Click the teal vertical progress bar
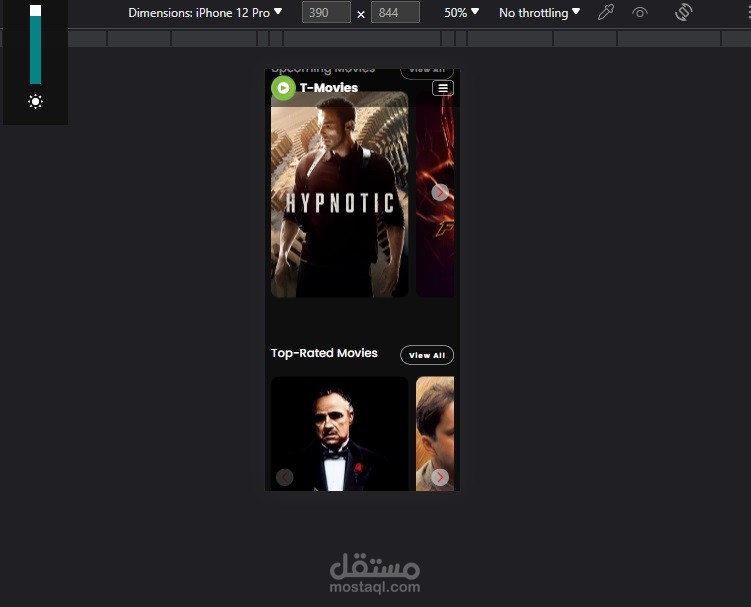The width and height of the screenshot is (751, 607). 35,45
